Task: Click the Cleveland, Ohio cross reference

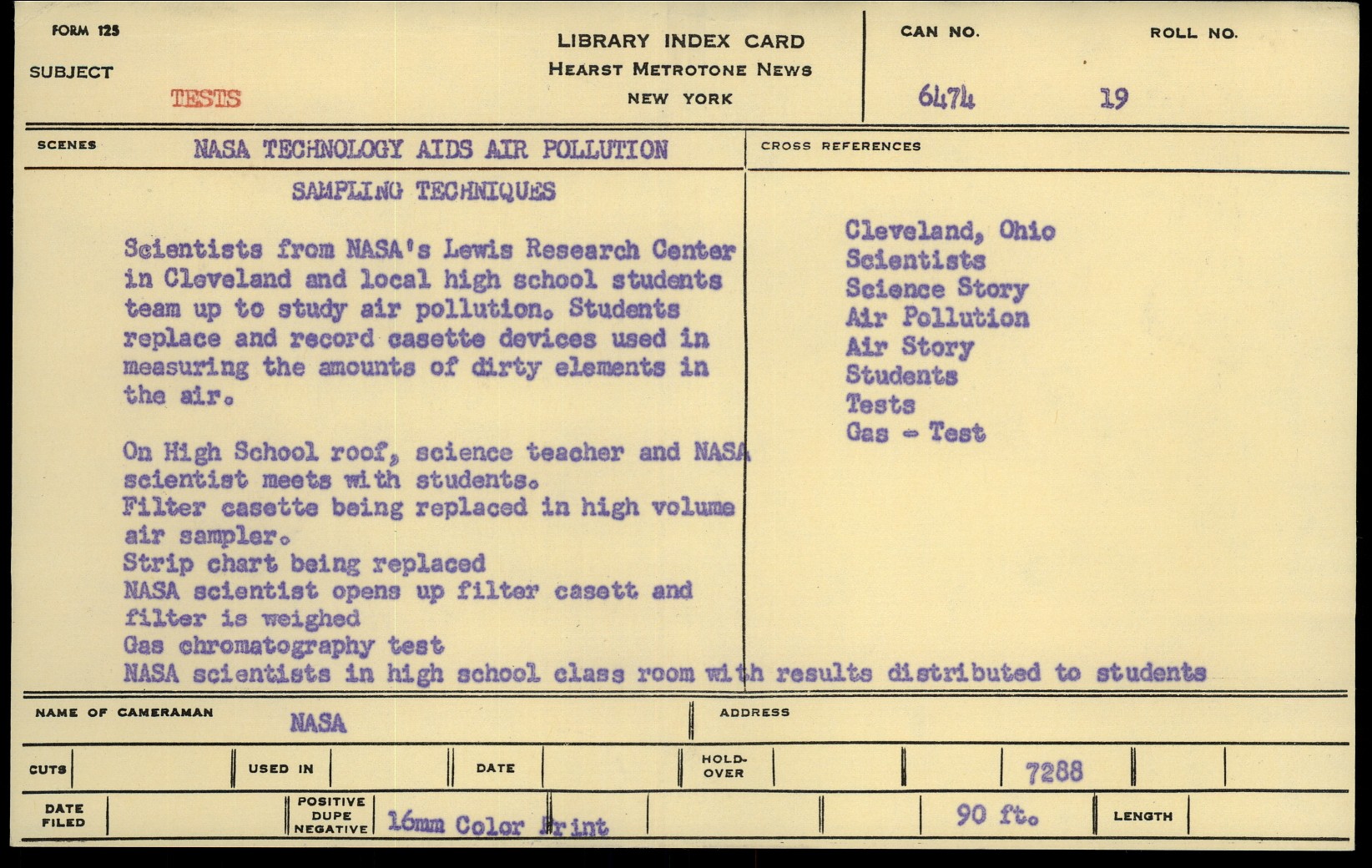Action: pos(950,230)
